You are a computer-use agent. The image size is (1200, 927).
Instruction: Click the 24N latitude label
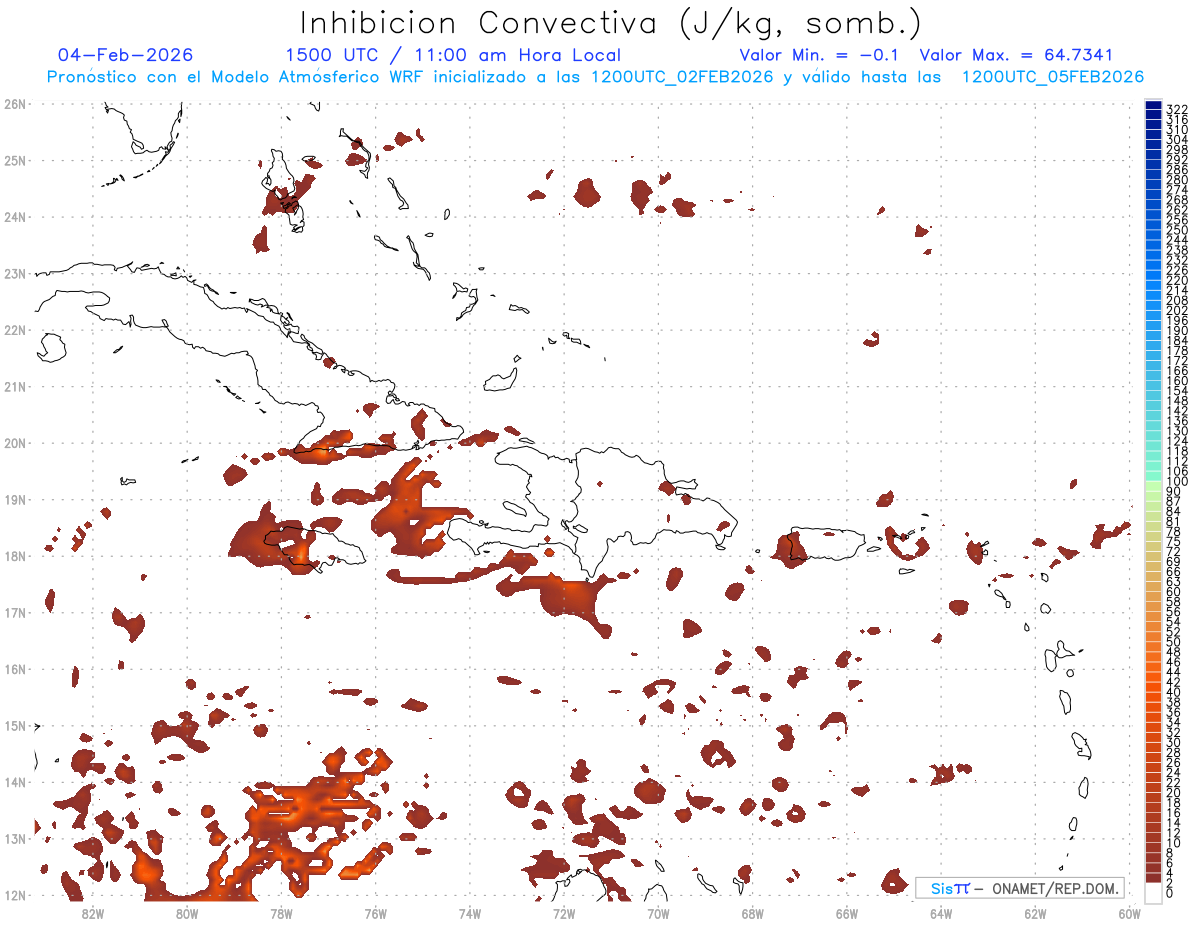[14, 217]
